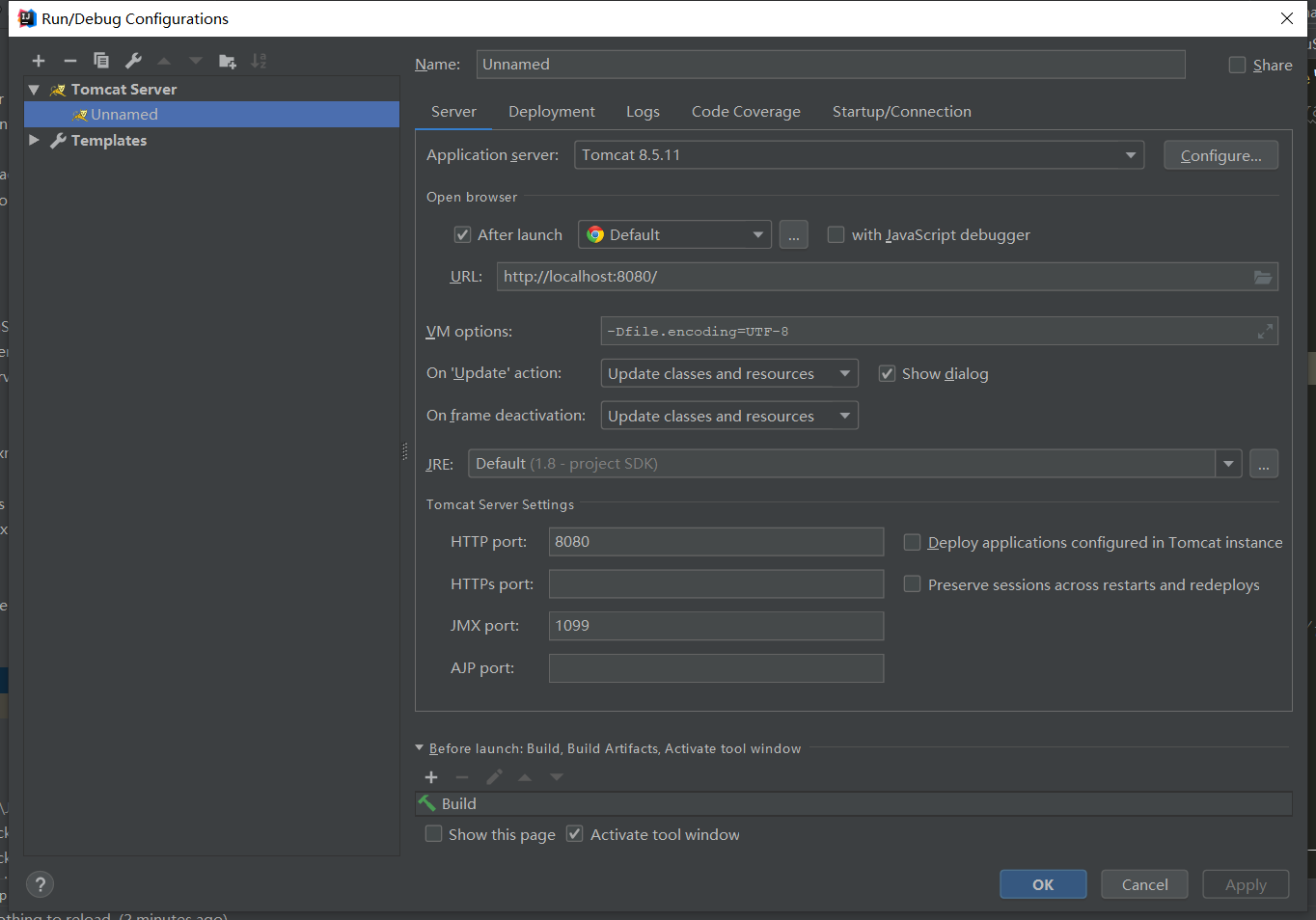Open Application server Tomcat 8.5.11 dropdown
The width and height of the screenshot is (1316, 920).
pyautogui.click(x=860, y=155)
